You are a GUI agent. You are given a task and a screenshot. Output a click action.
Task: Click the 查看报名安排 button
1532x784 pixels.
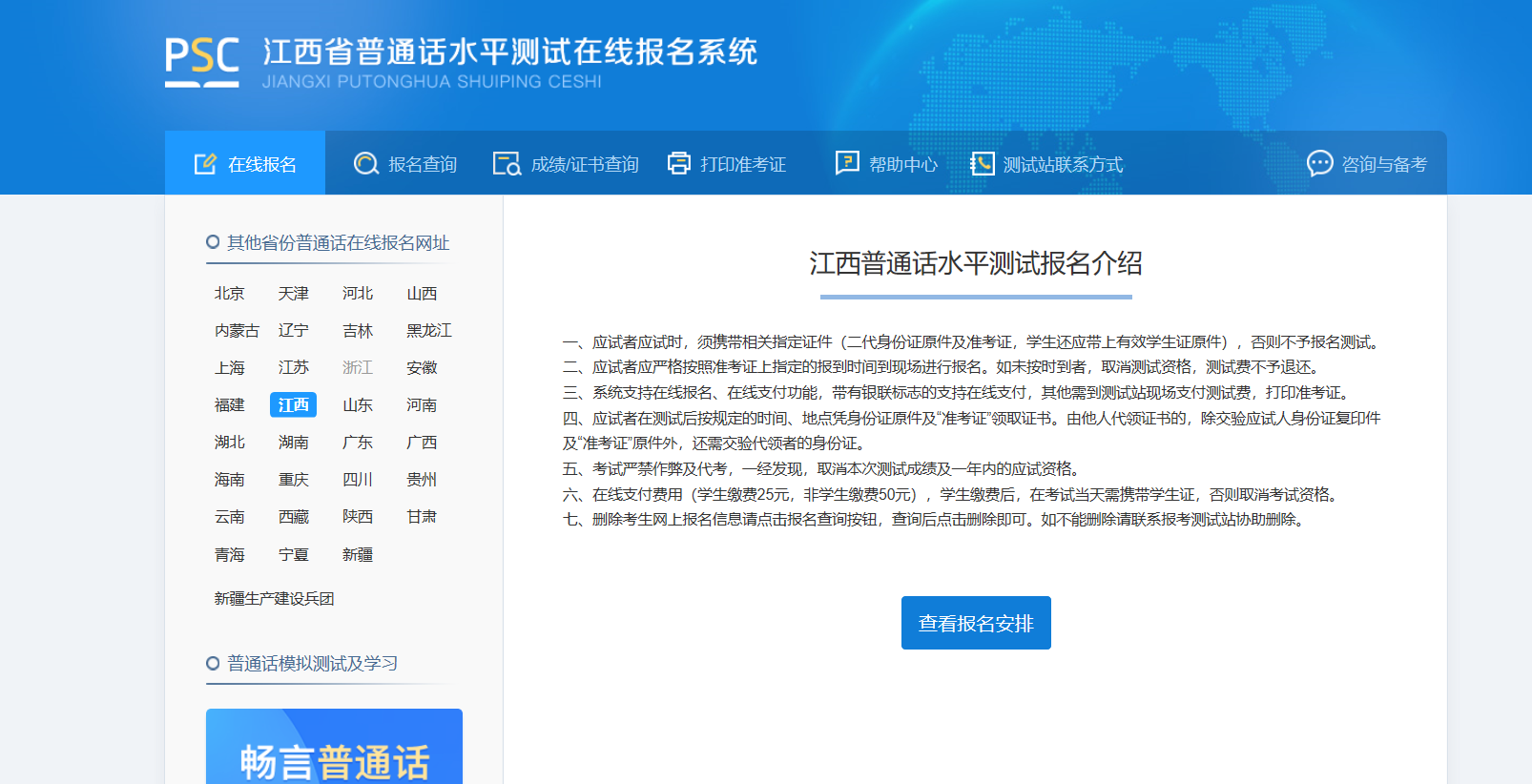976,623
